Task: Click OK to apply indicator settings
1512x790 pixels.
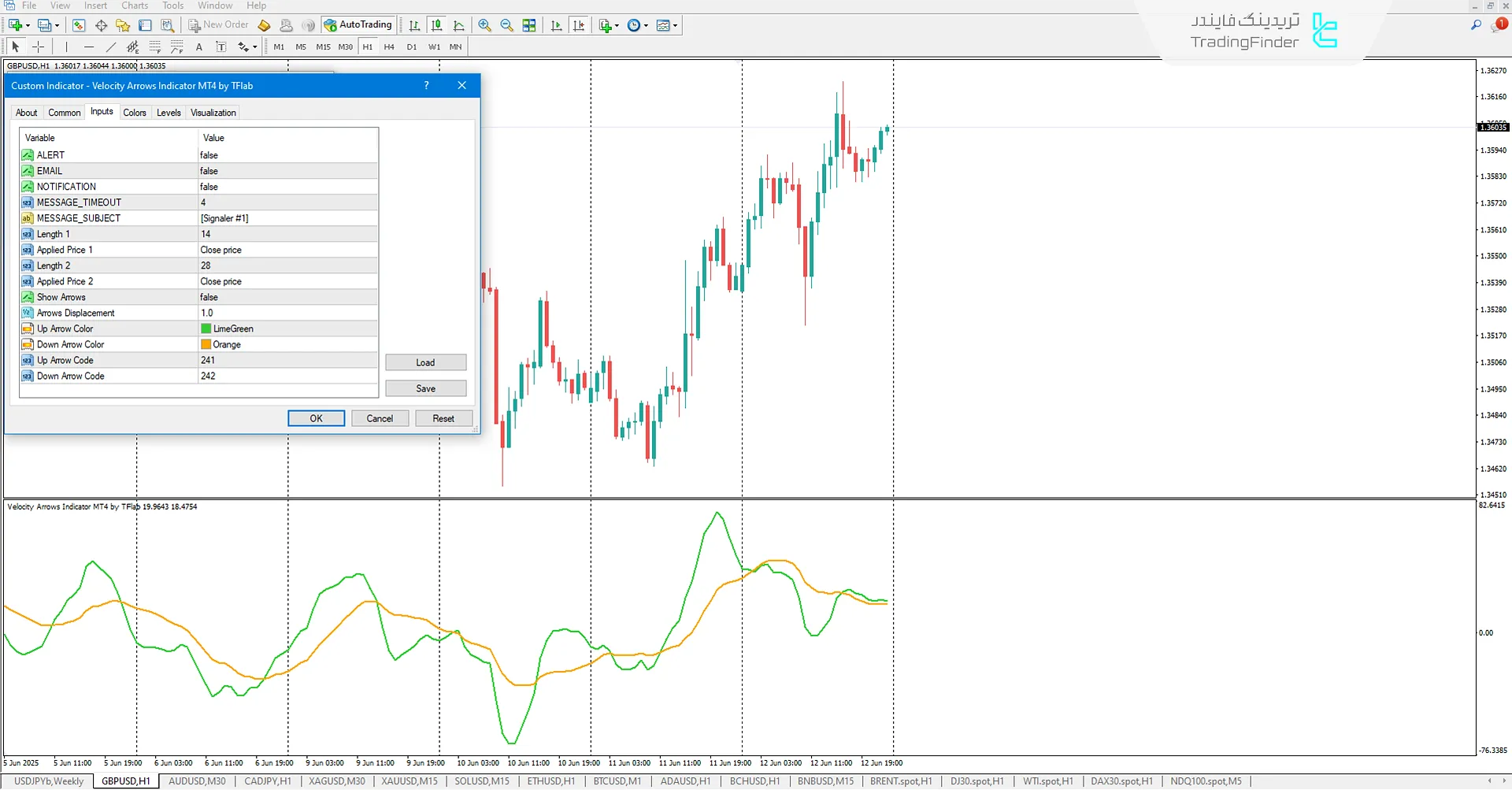Action: pyautogui.click(x=316, y=417)
